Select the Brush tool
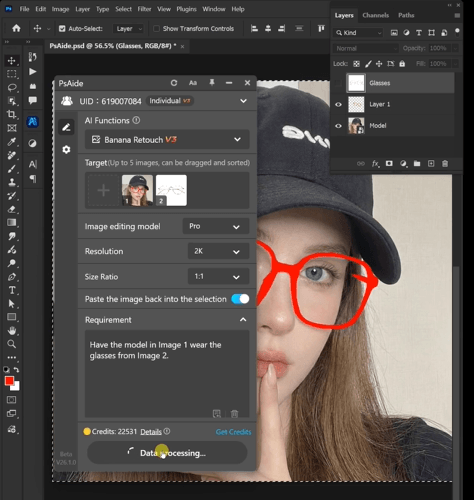The image size is (474, 500). point(12,169)
